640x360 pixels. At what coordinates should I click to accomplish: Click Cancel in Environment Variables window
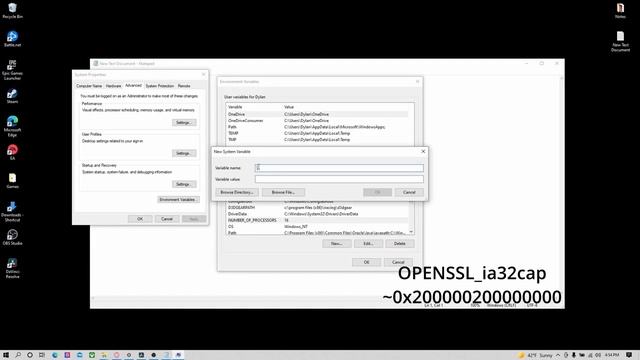tap(398, 262)
